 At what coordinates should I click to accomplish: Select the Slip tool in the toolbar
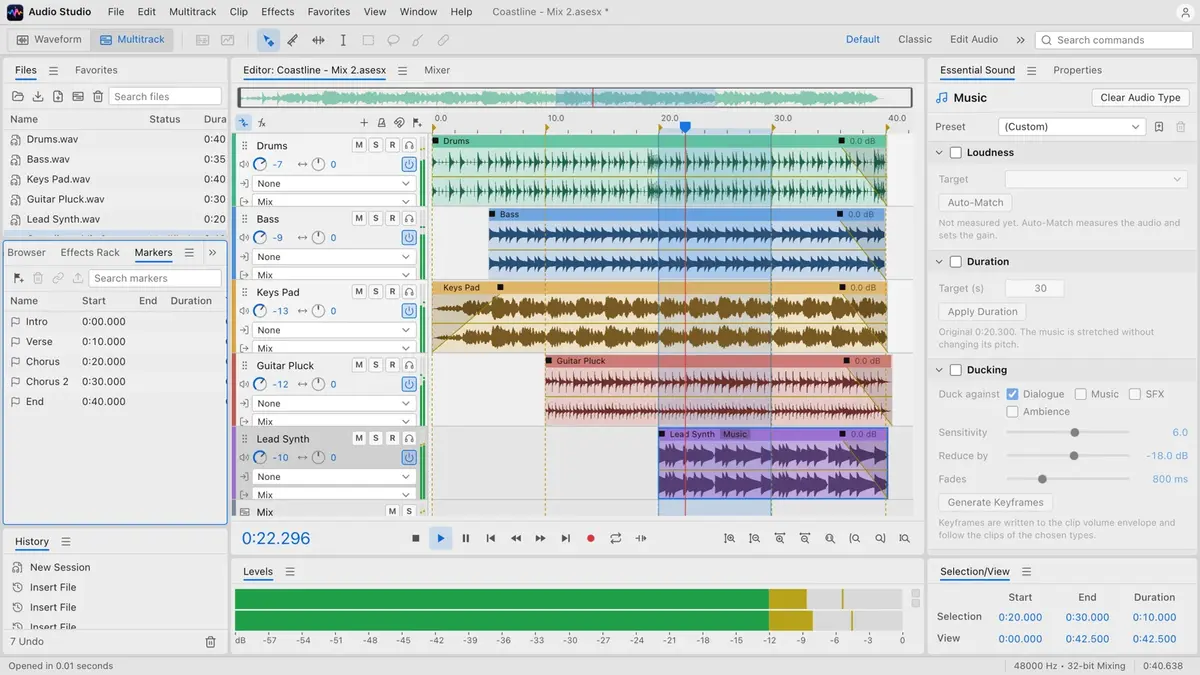click(x=318, y=40)
